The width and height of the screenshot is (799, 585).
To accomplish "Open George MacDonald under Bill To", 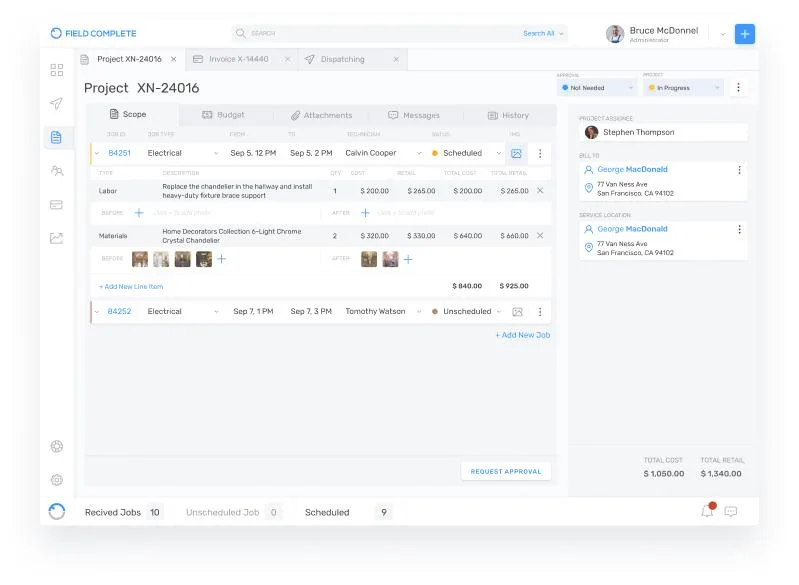I will click(632, 170).
